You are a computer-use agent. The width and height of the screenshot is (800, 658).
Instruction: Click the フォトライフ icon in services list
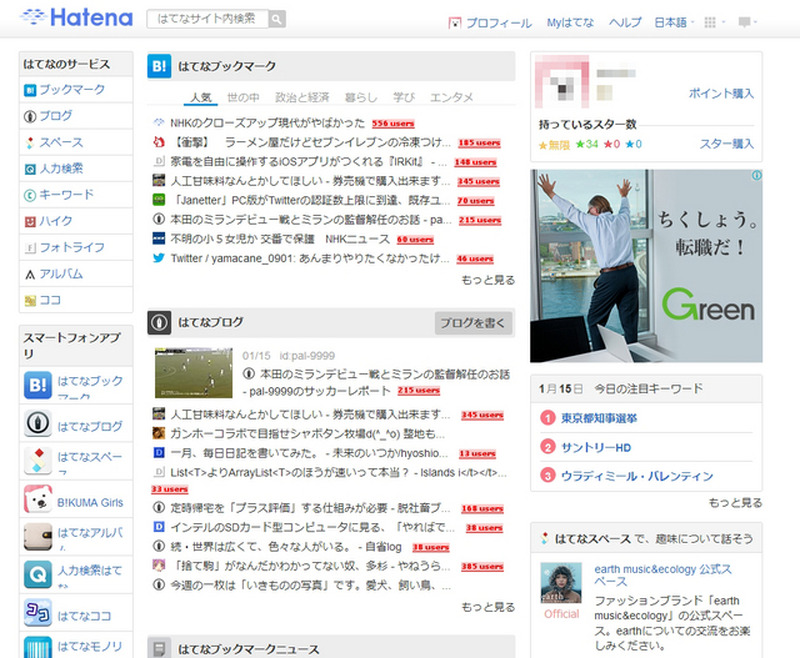(30, 247)
